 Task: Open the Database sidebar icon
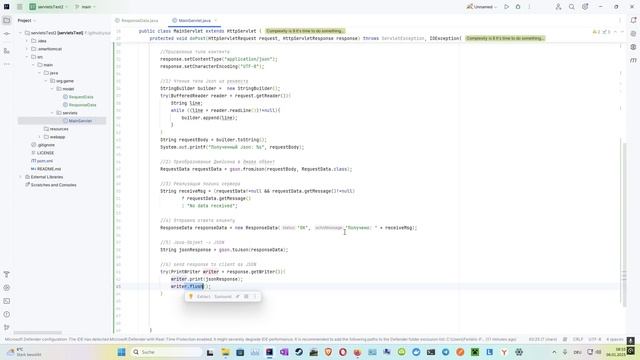click(x=633, y=47)
